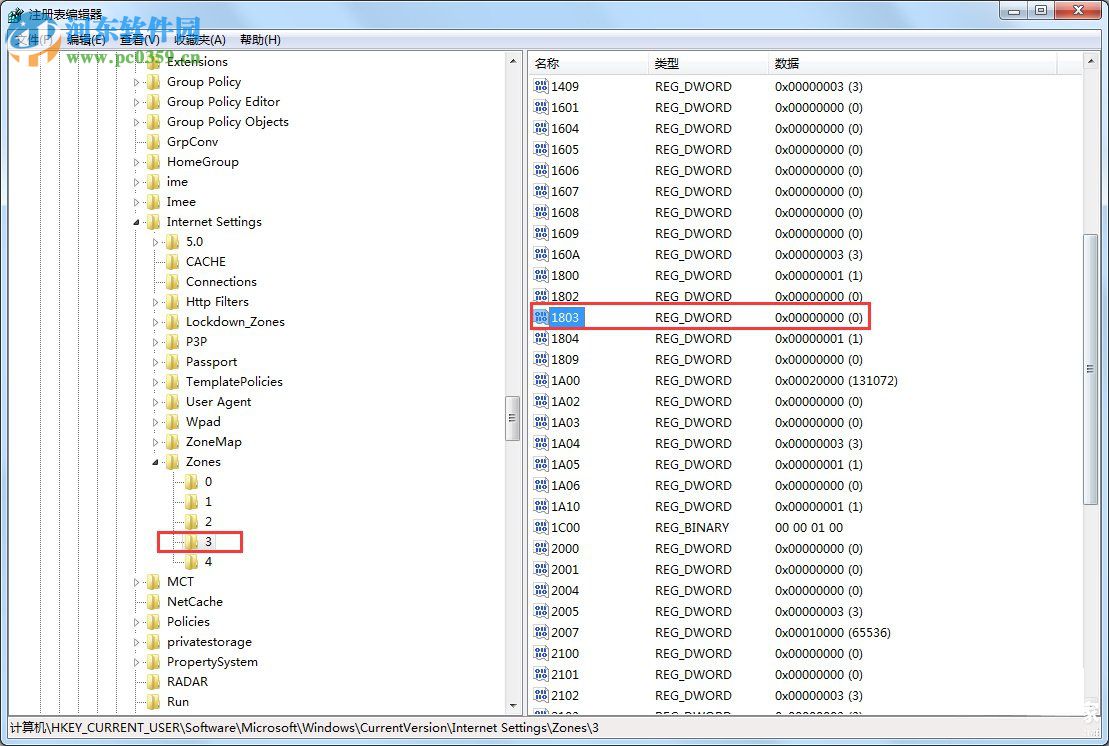1109x746 pixels.
Task: Click the Registry Editor icon in the title bar
Action: pyautogui.click(x=13, y=10)
